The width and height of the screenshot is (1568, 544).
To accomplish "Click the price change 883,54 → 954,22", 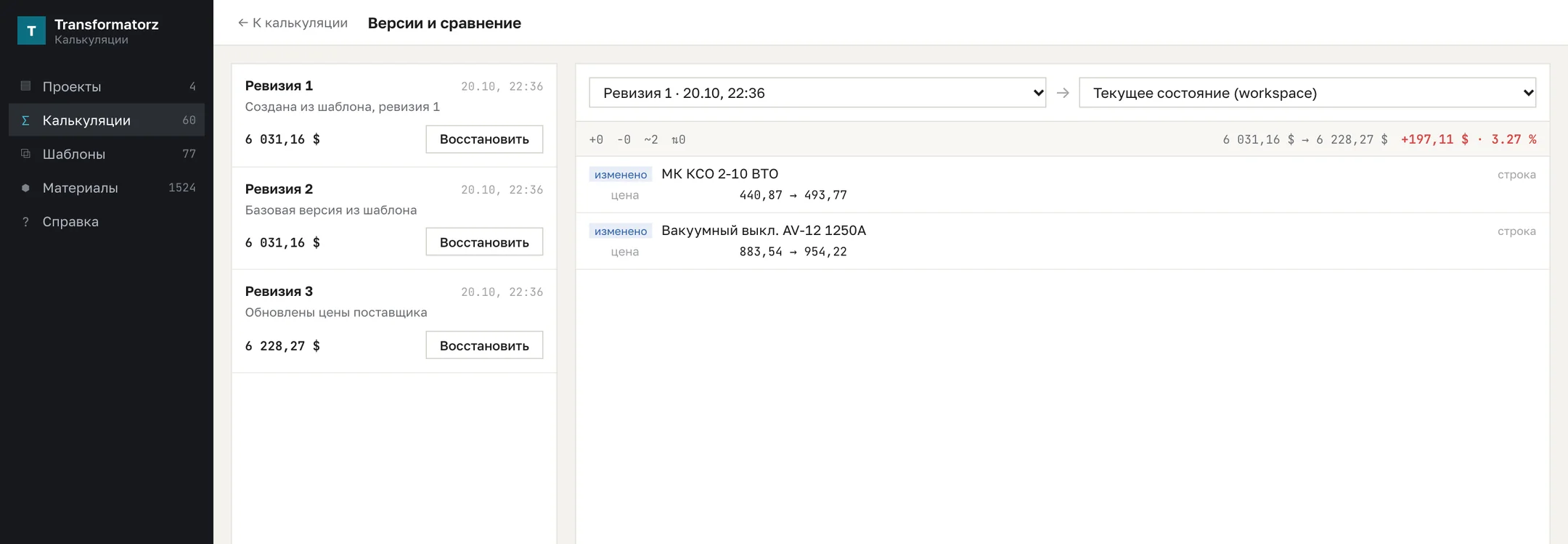I will [793, 252].
